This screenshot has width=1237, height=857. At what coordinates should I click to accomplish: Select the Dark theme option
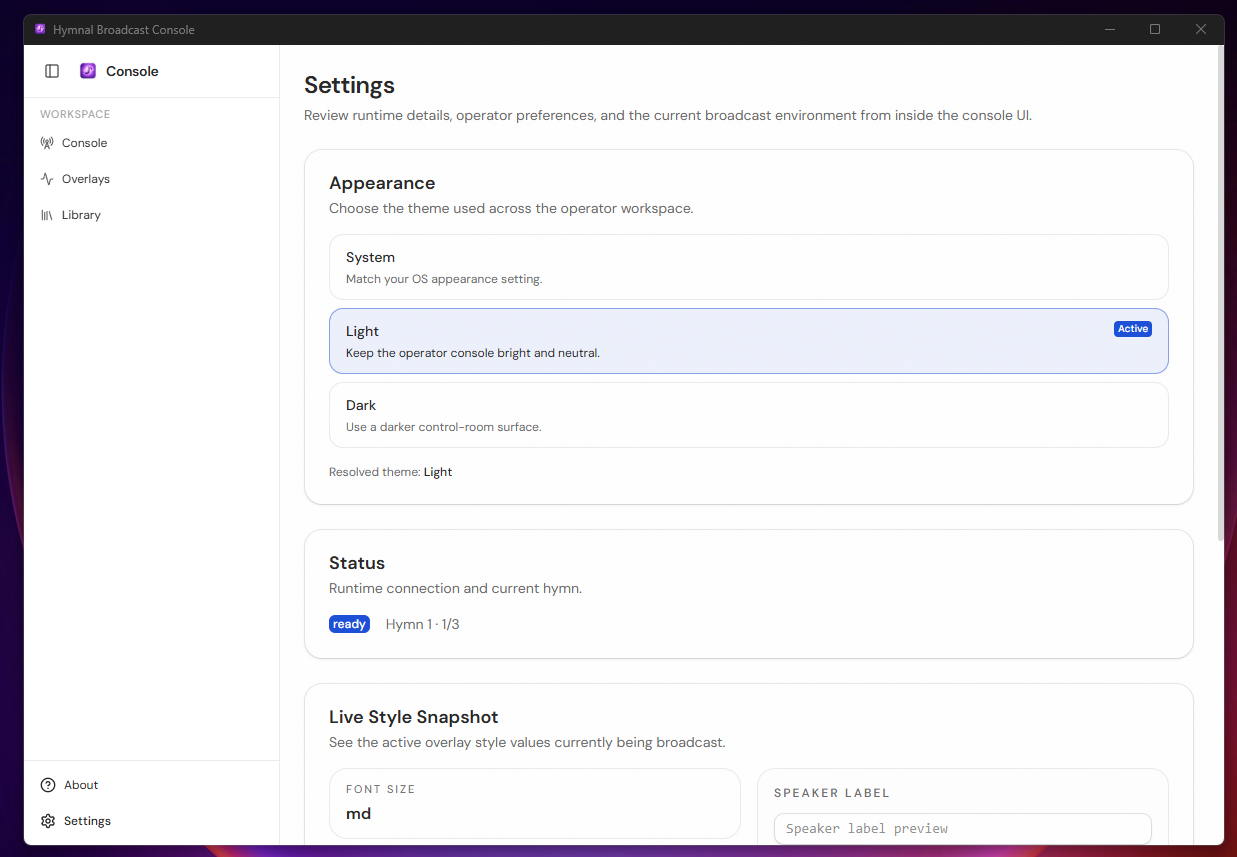point(749,415)
